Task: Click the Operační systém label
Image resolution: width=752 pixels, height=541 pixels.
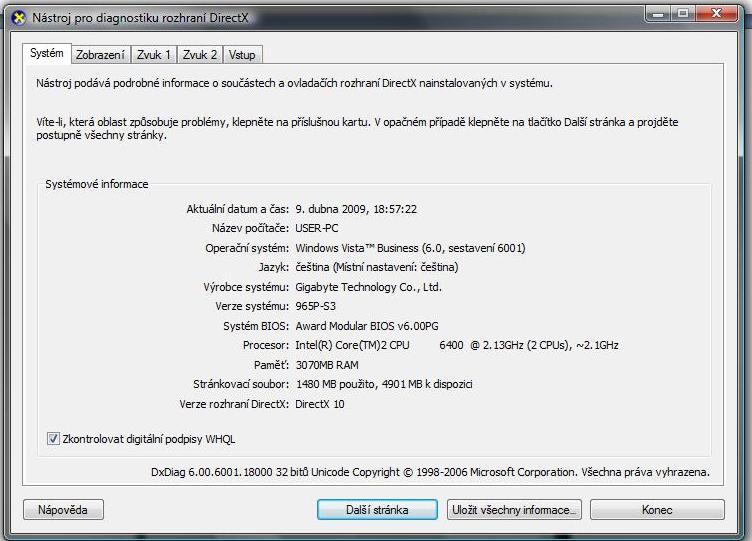Action: [247, 248]
